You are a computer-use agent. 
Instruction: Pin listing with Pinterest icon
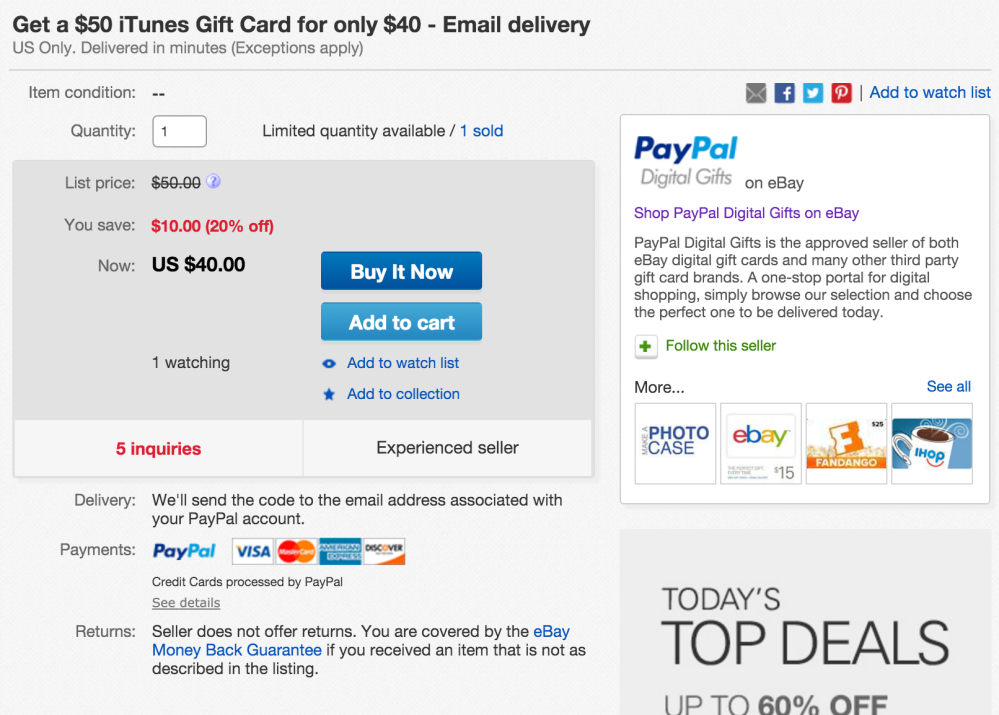coord(841,93)
